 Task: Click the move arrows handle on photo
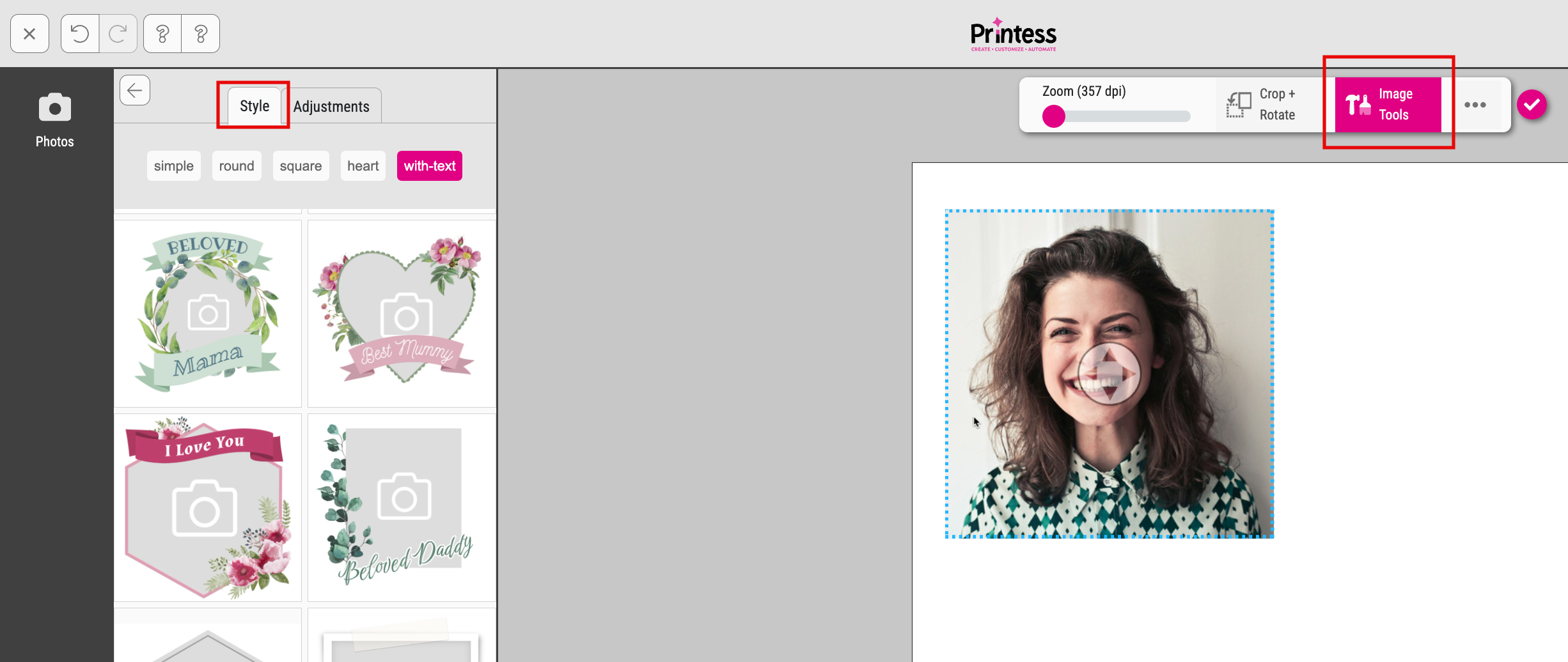tap(1109, 374)
